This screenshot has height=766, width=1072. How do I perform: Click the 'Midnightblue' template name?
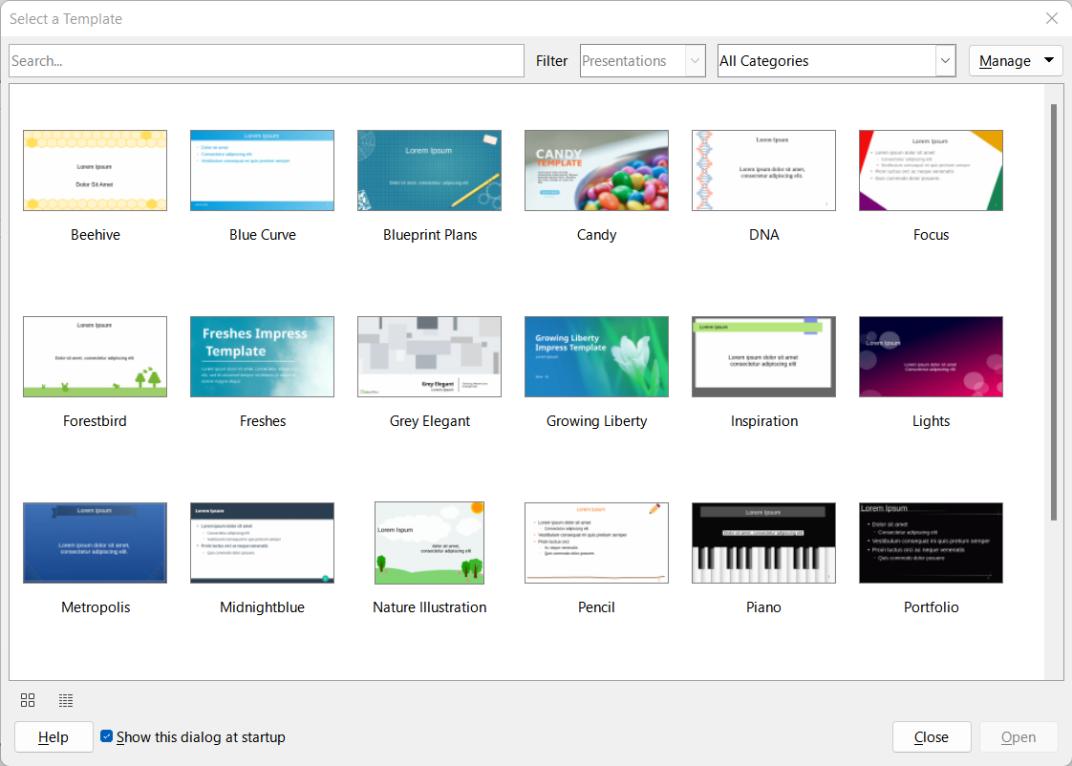click(x=263, y=607)
